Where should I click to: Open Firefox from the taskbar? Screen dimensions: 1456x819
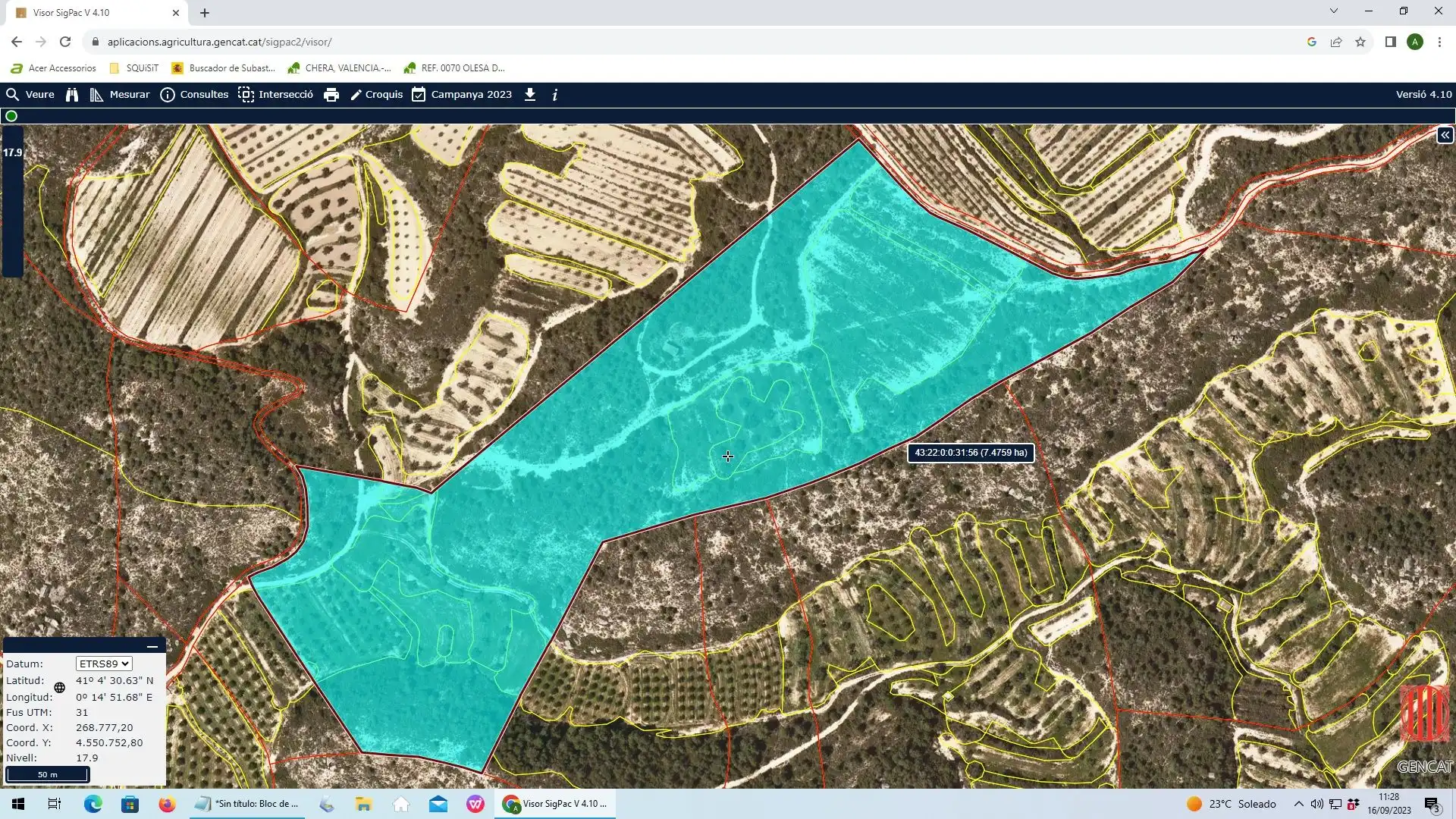point(167,804)
